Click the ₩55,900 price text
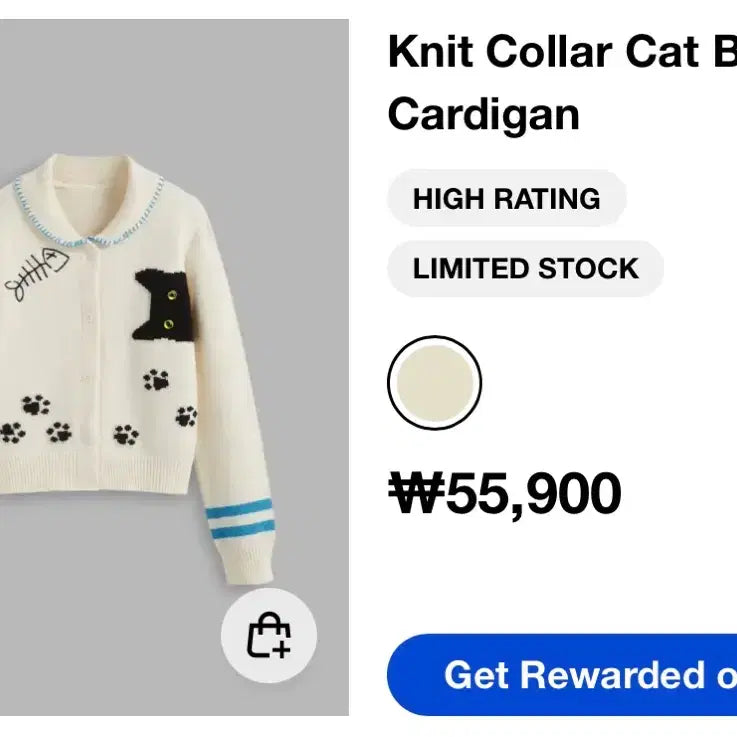Image resolution: width=737 pixels, height=737 pixels. (505, 493)
